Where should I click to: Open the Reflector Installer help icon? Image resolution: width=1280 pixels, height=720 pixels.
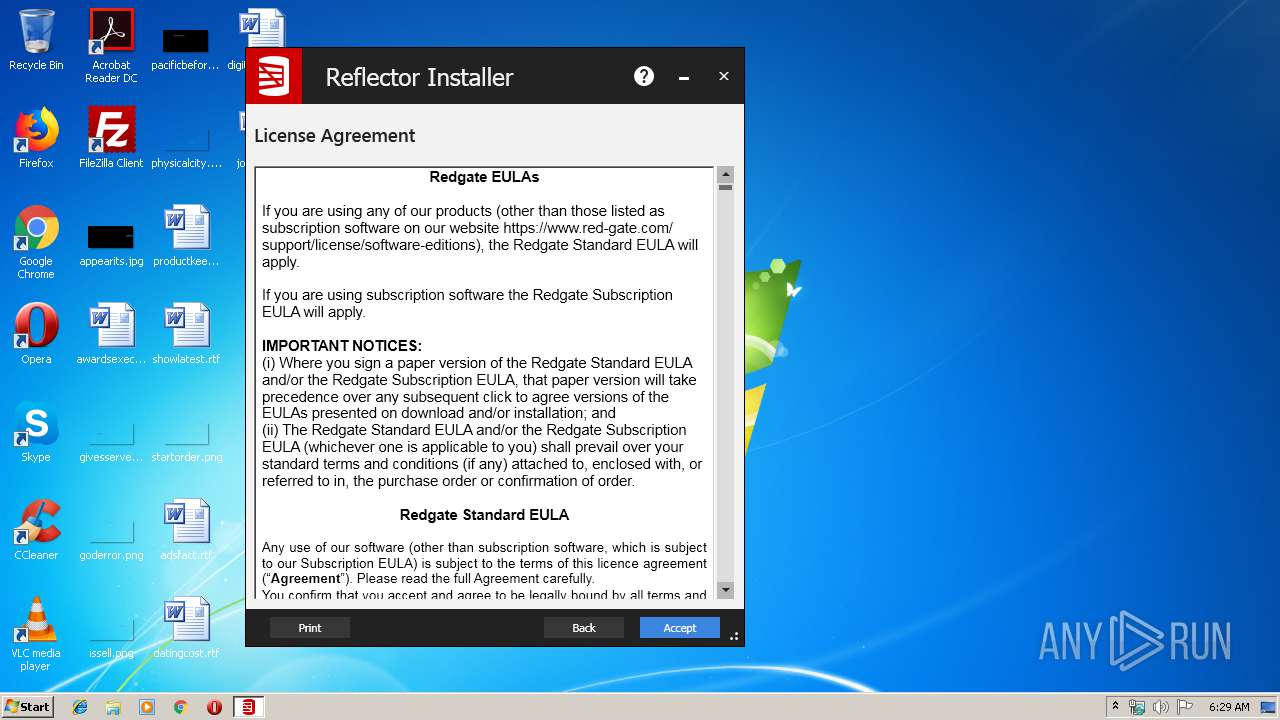[644, 76]
